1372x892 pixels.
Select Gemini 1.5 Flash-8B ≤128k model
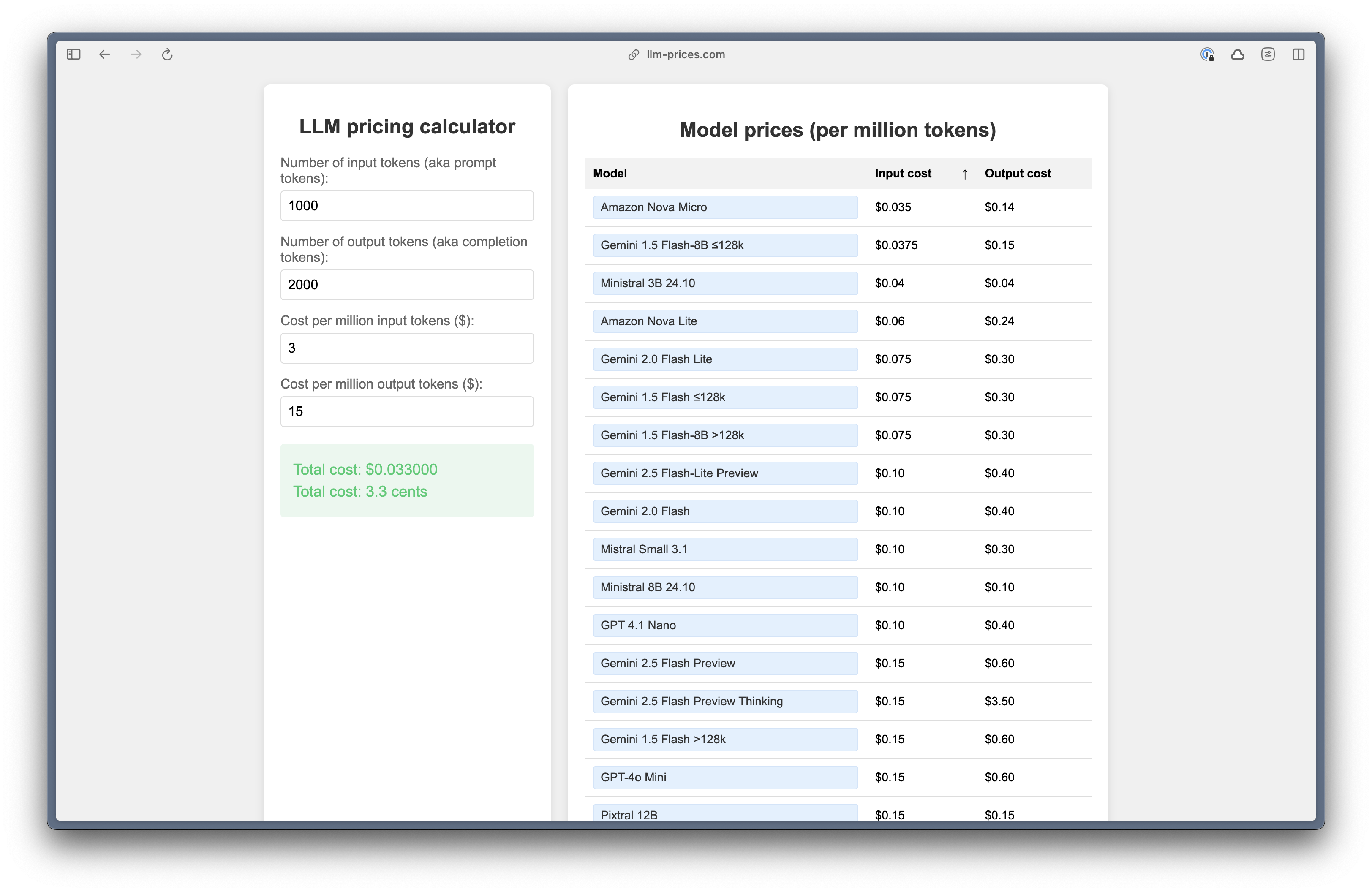pos(725,245)
